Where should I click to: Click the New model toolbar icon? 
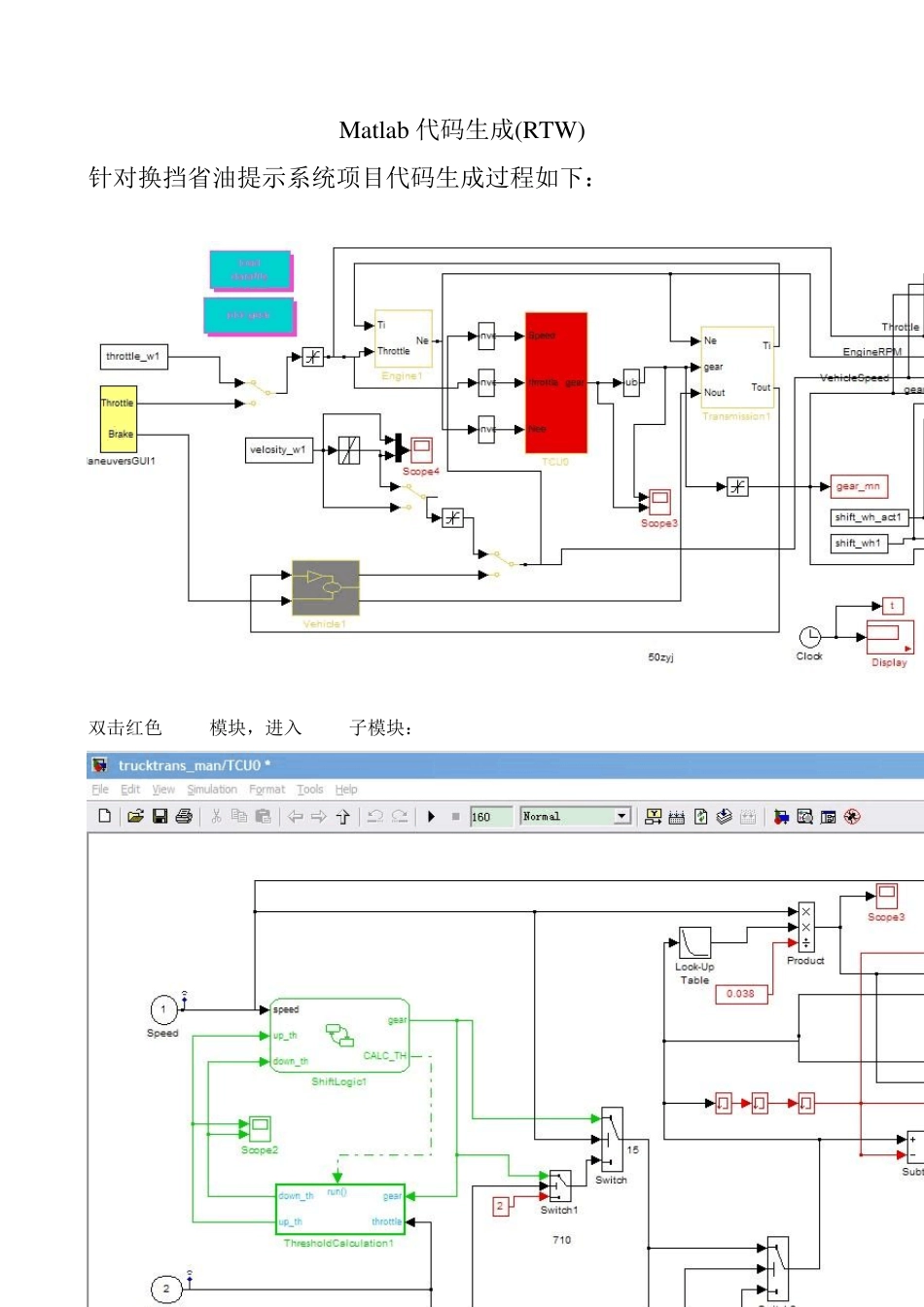tap(104, 816)
